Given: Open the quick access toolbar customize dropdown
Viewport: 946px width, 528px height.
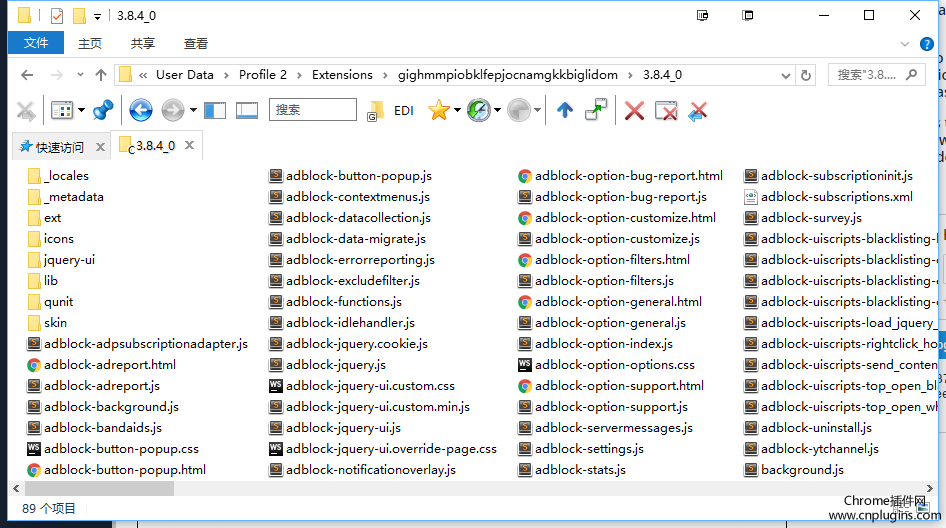Looking at the screenshot, I should coord(97,16).
